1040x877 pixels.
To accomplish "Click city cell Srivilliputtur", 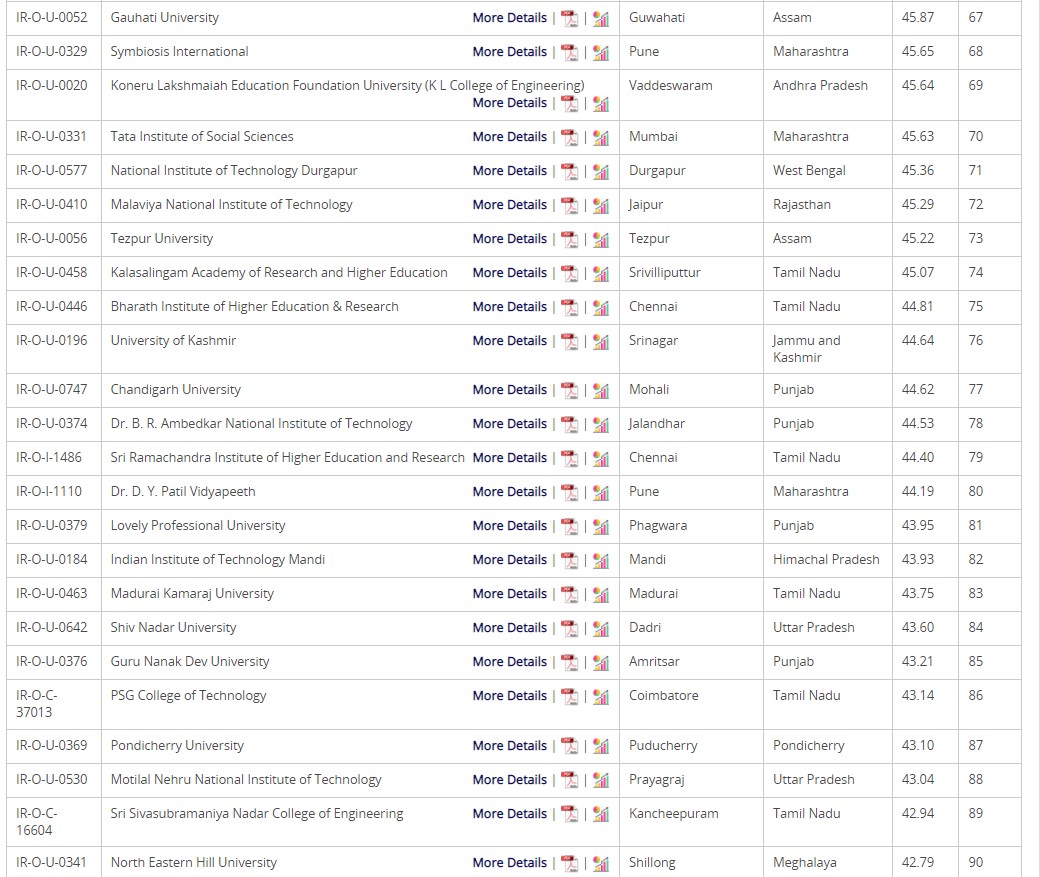I will (x=665, y=273).
